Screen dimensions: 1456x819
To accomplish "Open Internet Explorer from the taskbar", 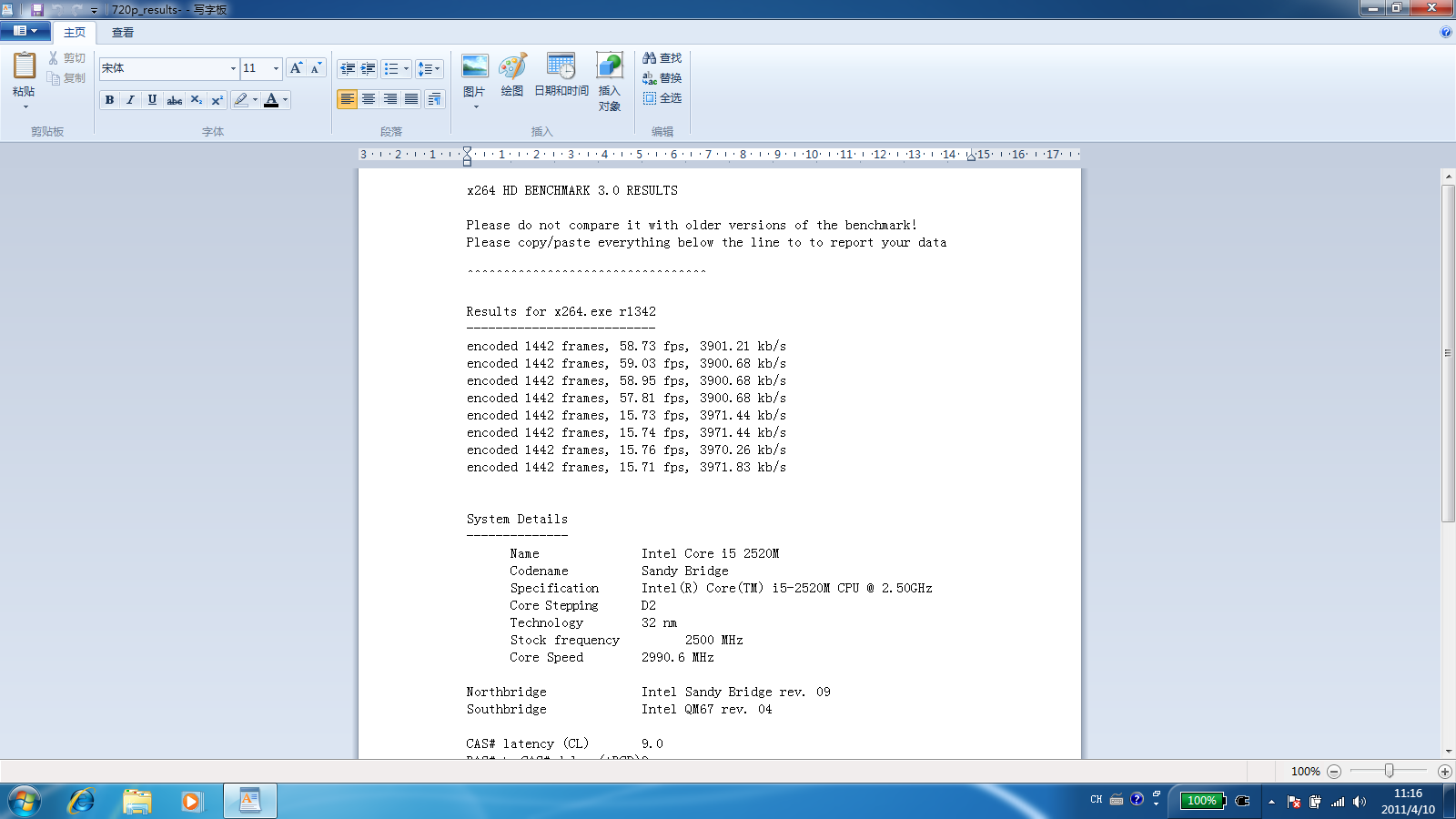I will (x=81, y=801).
